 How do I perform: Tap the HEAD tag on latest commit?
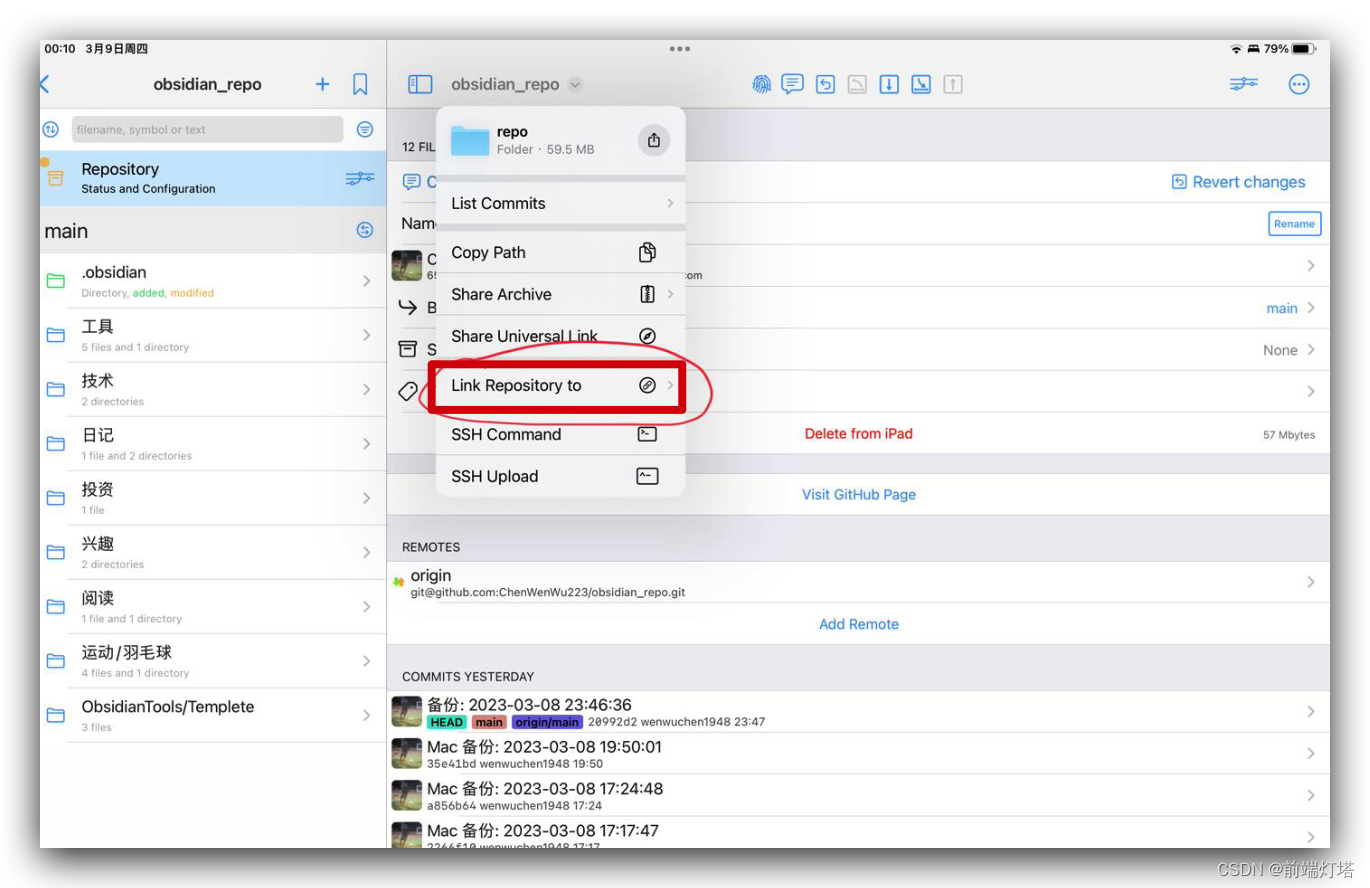pyautogui.click(x=446, y=722)
